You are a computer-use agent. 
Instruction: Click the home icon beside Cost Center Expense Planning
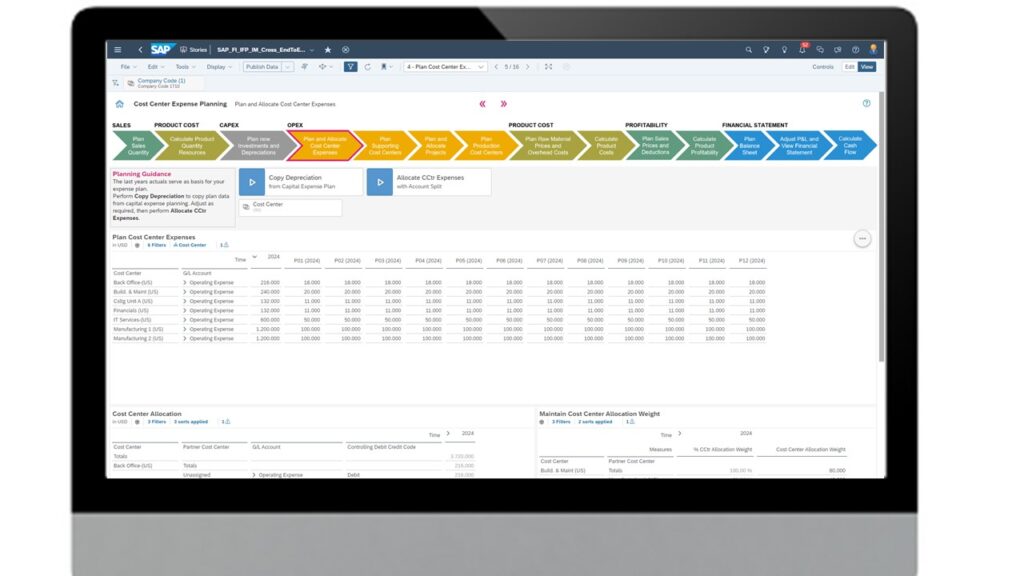click(120, 103)
